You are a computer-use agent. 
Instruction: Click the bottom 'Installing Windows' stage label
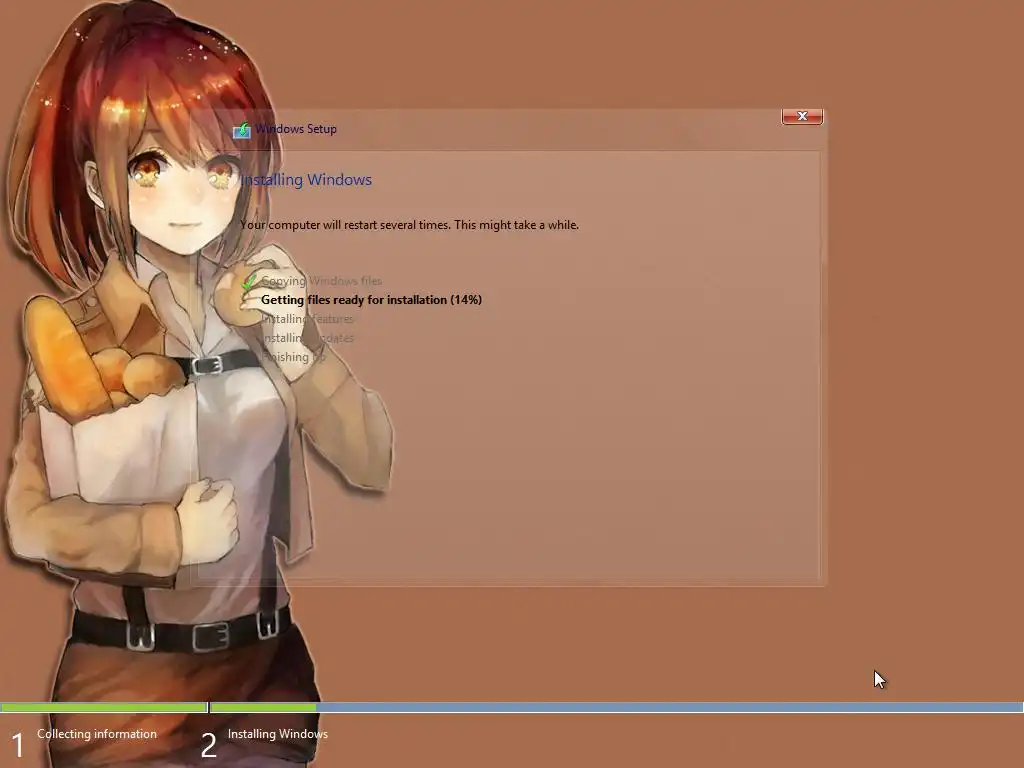pyautogui.click(x=278, y=734)
